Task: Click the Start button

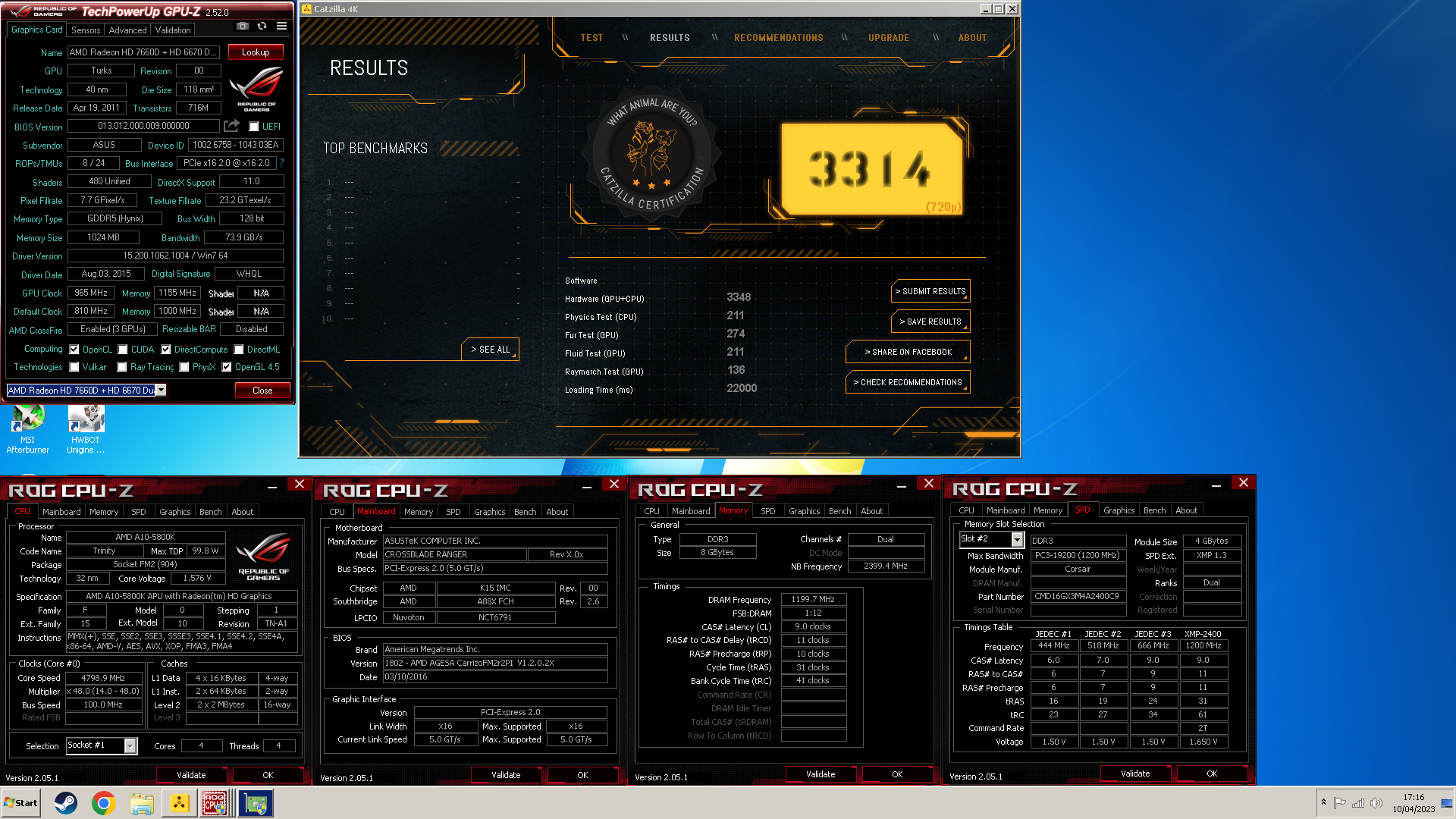Action: [x=20, y=803]
